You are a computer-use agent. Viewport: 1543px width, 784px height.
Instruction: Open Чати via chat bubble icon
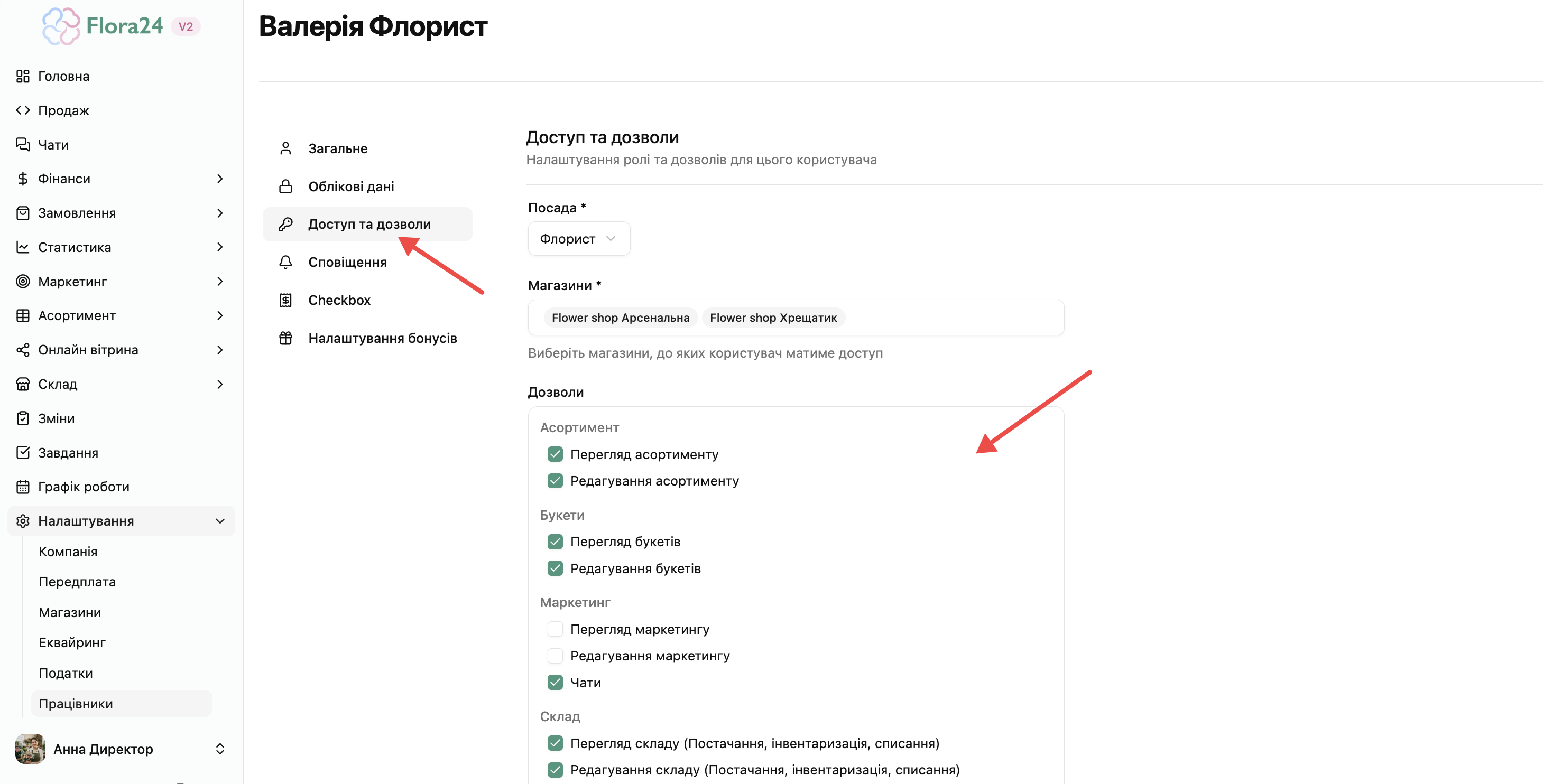click(x=23, y=144)
